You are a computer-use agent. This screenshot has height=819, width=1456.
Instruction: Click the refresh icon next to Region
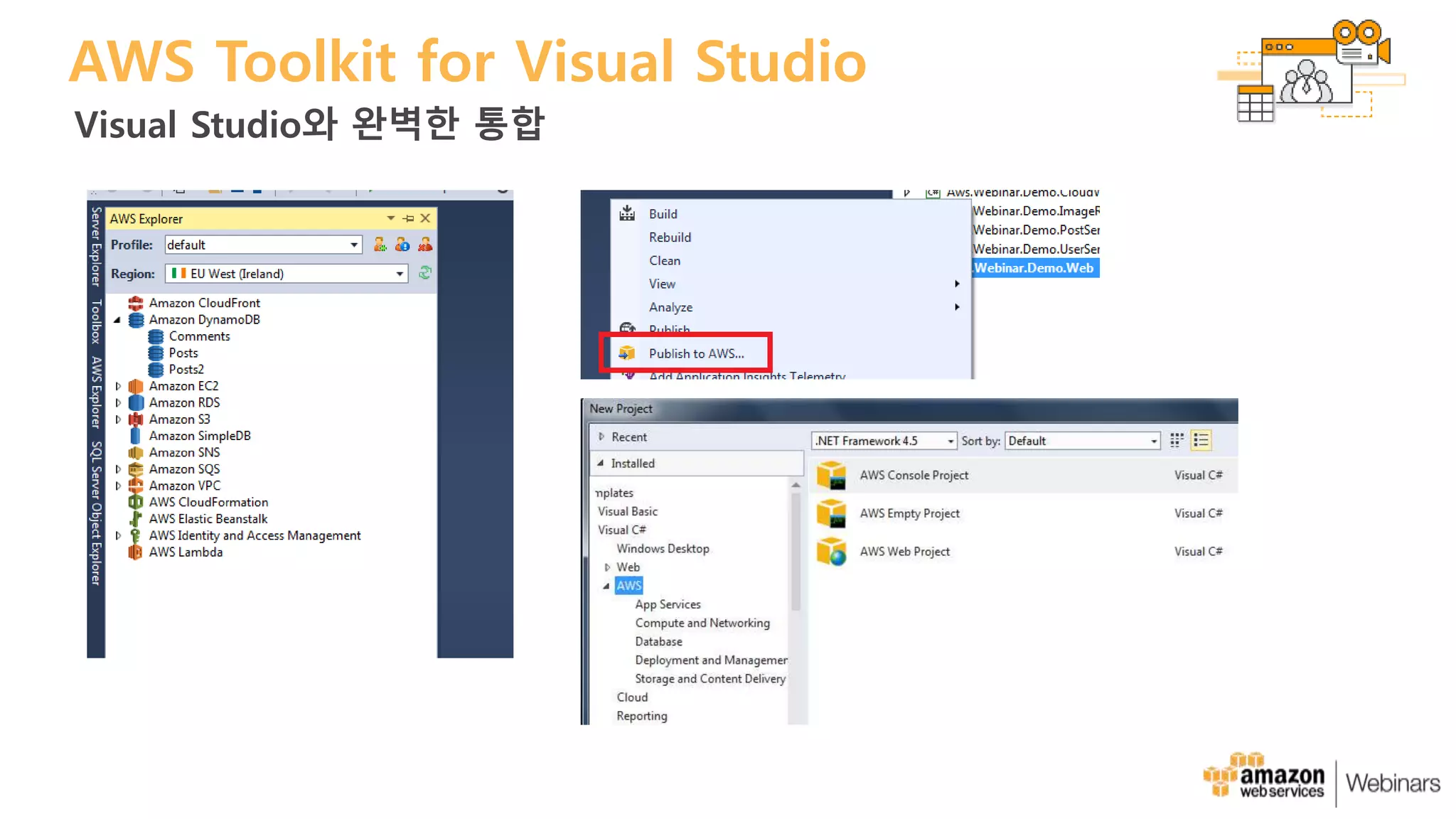[x=425, y=273]
